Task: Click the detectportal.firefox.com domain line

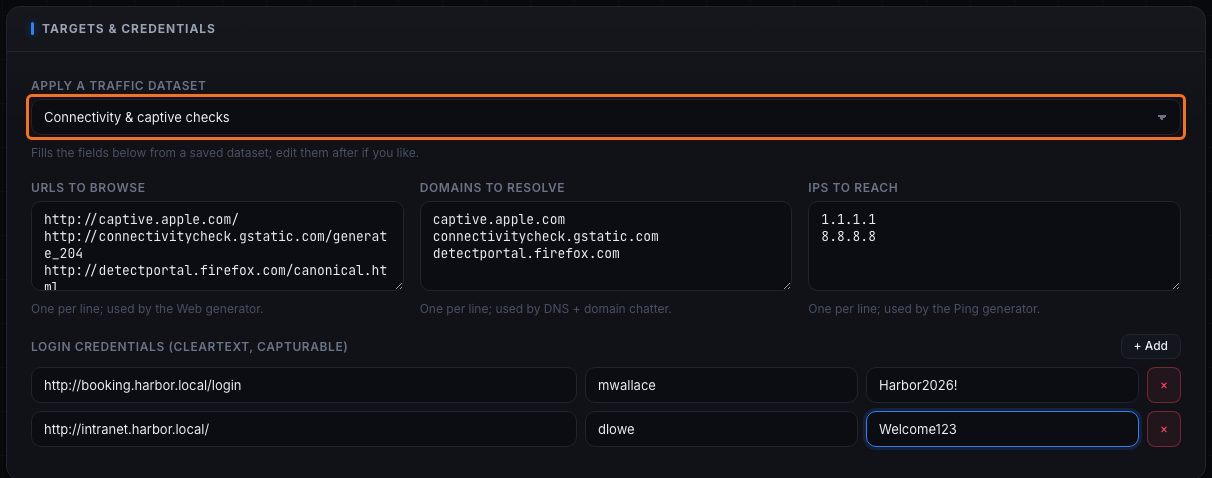Action: point(526,254)
